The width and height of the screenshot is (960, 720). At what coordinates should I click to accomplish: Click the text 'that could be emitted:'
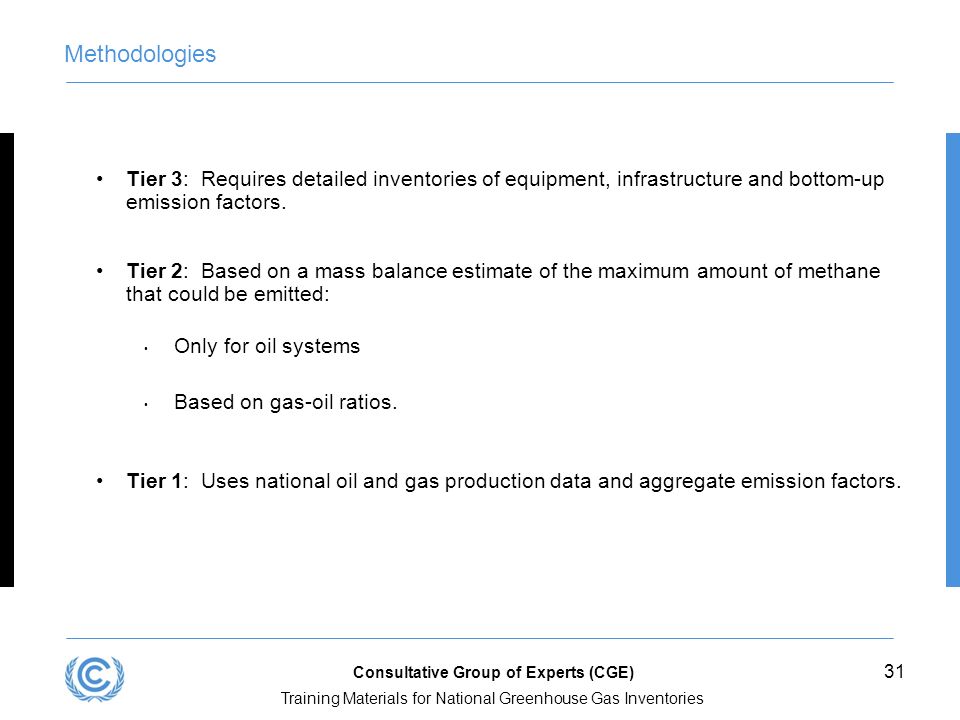click(x=228, y=294)
